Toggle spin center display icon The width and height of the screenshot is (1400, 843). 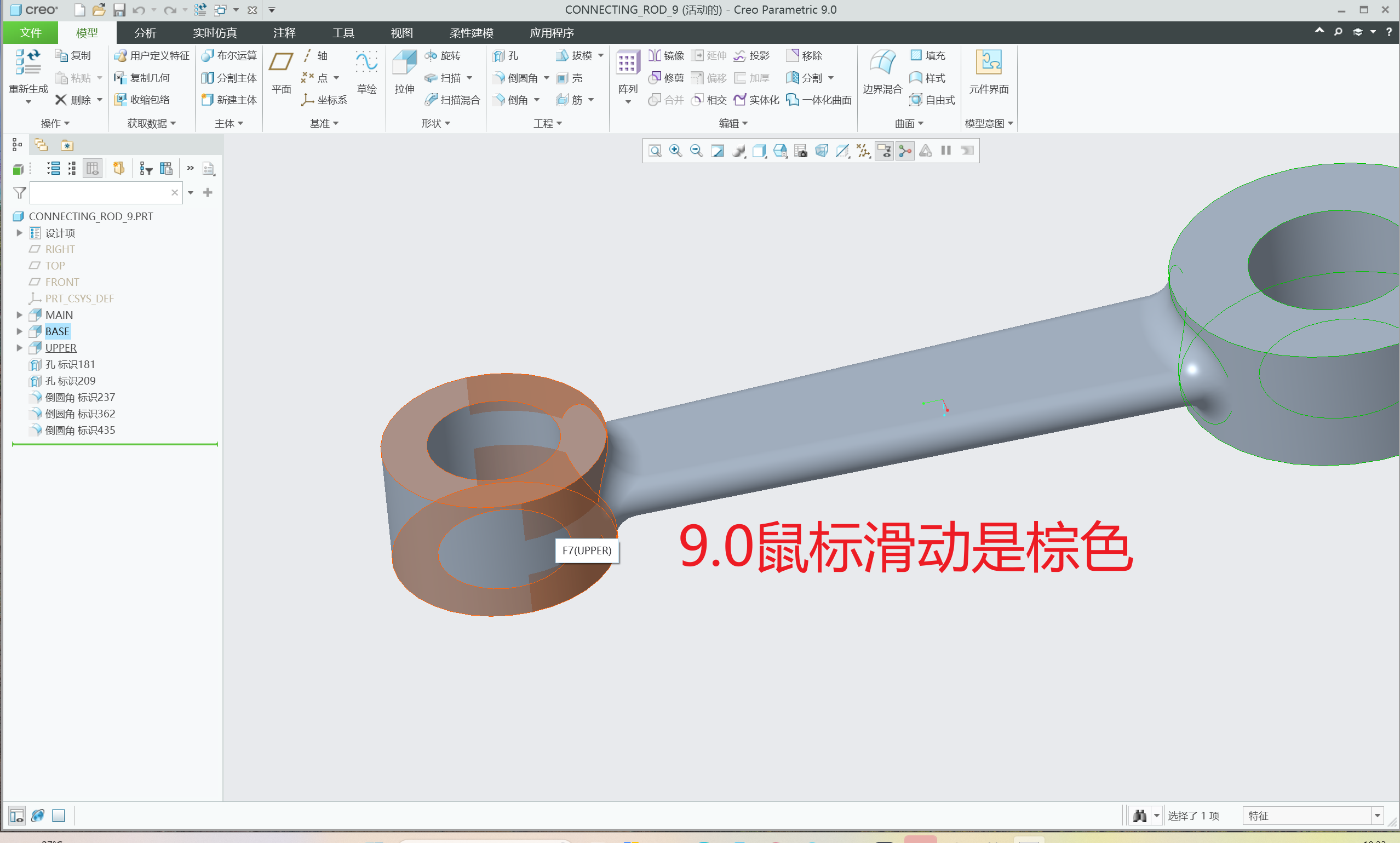click(x=905, y=151)
